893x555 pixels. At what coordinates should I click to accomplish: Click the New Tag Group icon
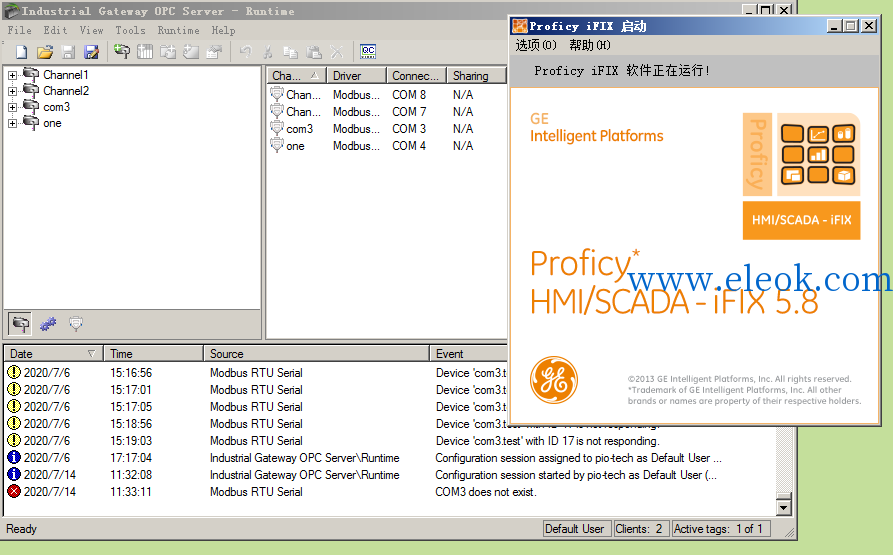(168, 52)
